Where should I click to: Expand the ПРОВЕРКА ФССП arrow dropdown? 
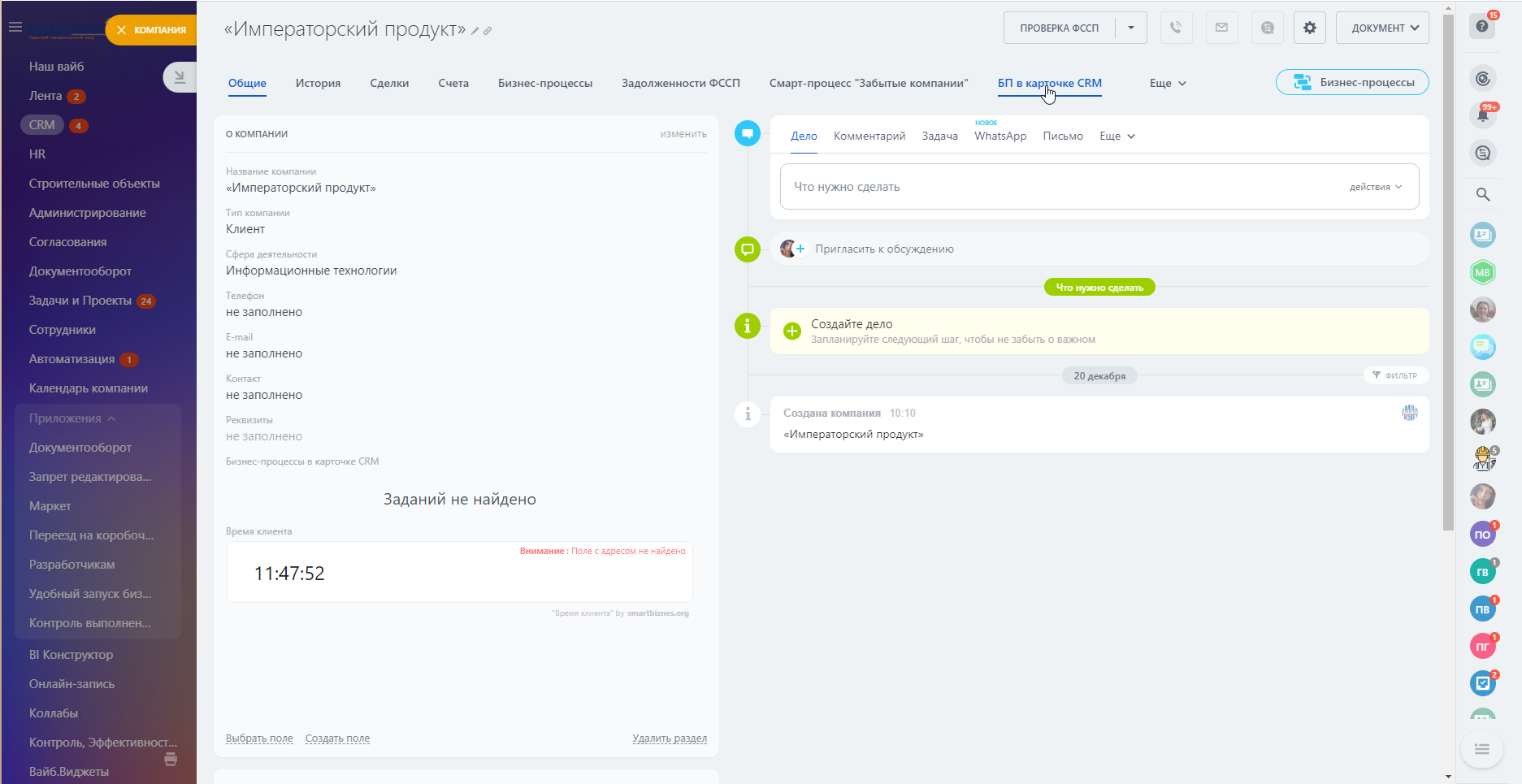(x=1130, y=28)
